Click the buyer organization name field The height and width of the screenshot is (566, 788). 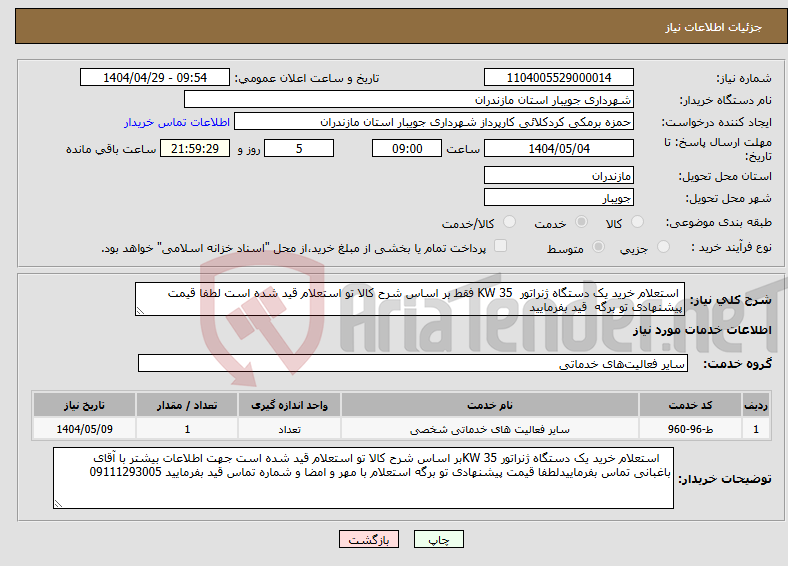[409, 100]
